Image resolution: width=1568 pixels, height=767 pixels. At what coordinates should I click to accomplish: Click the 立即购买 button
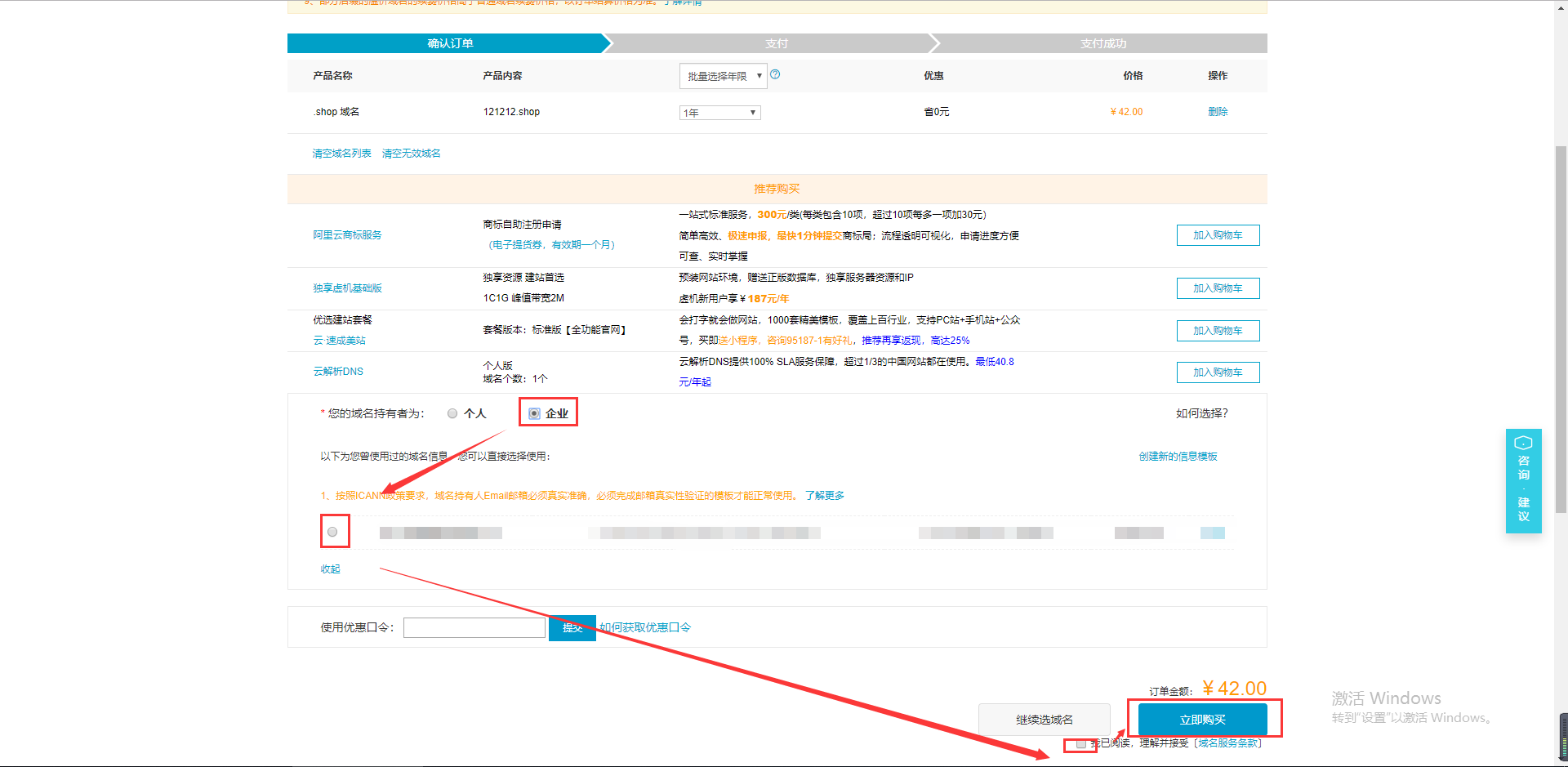click(1202, 720)
